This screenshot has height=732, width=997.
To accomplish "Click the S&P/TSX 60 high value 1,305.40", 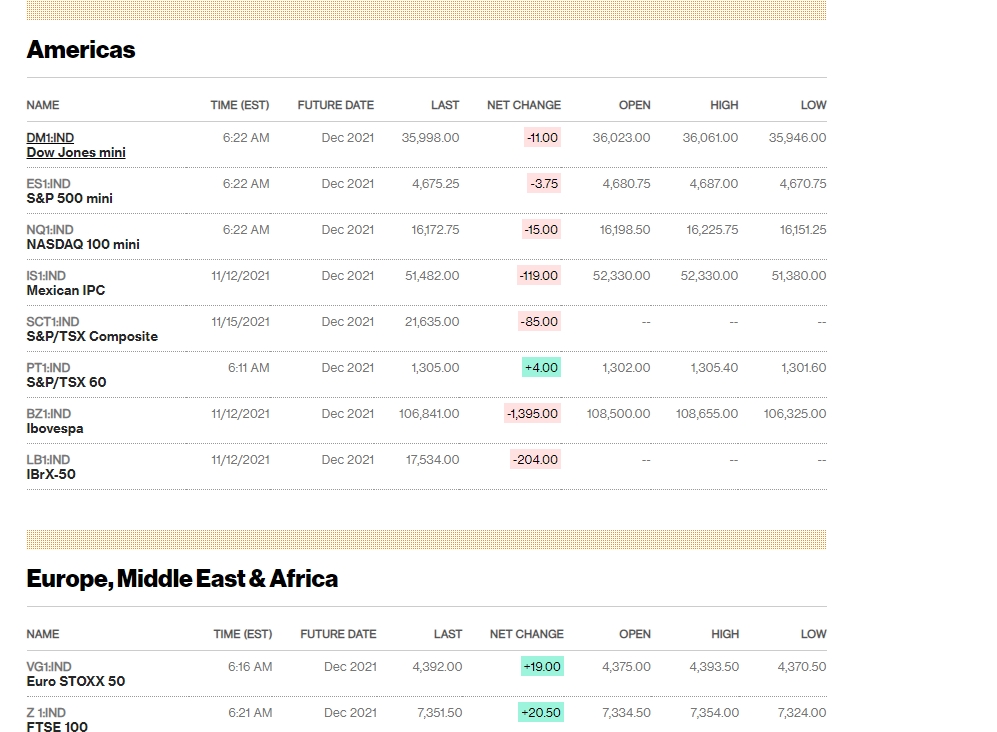I will [x=714, y=368].
